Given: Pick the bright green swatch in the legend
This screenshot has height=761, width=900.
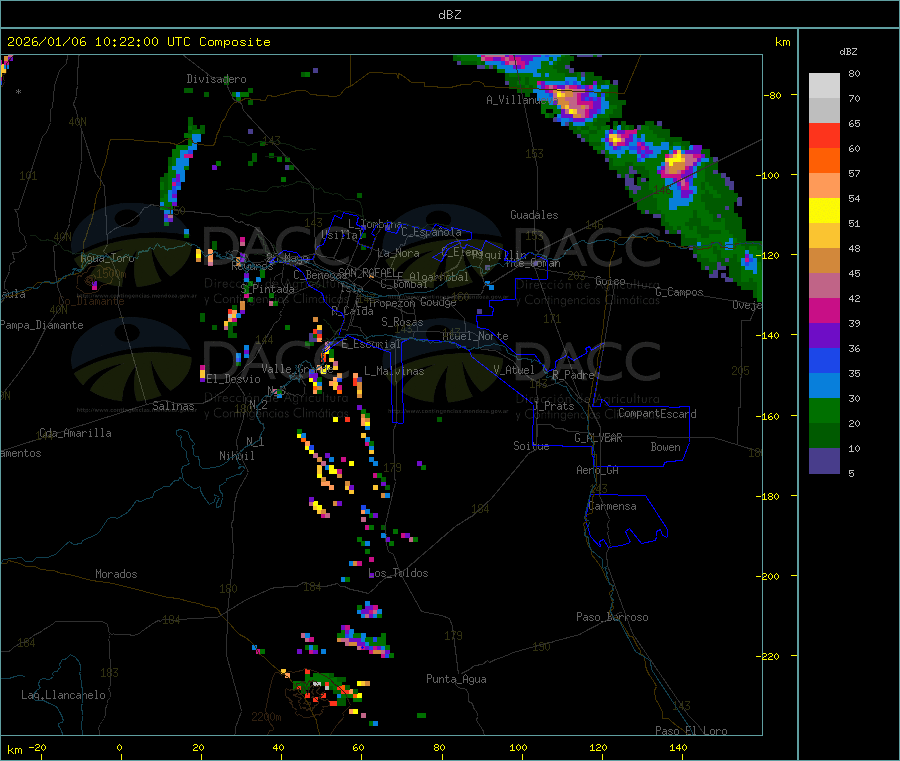Looking at the screenshot, I should tap(824, 411).
